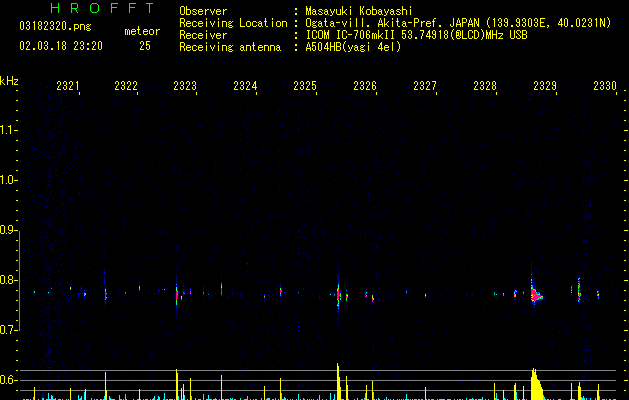Click the 2322 time axis marker

(126, 85)
